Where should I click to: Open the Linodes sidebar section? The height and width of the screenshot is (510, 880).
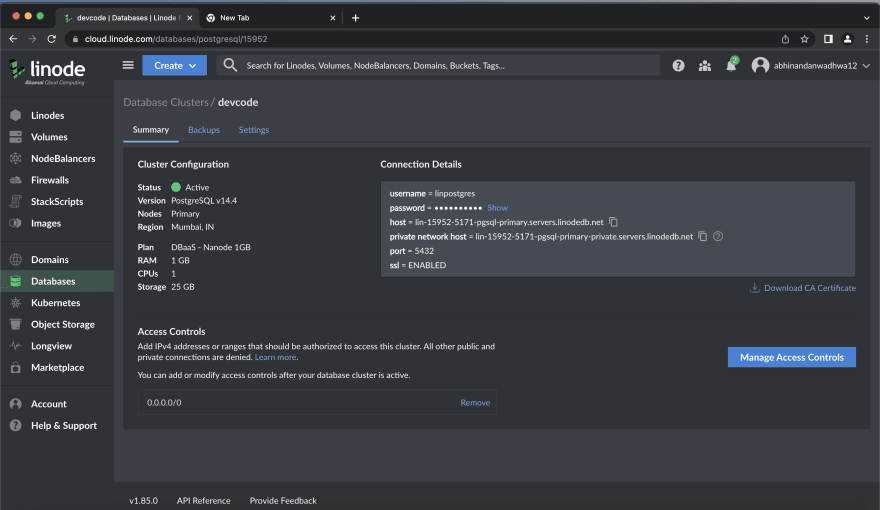click(x=48, y=116)
